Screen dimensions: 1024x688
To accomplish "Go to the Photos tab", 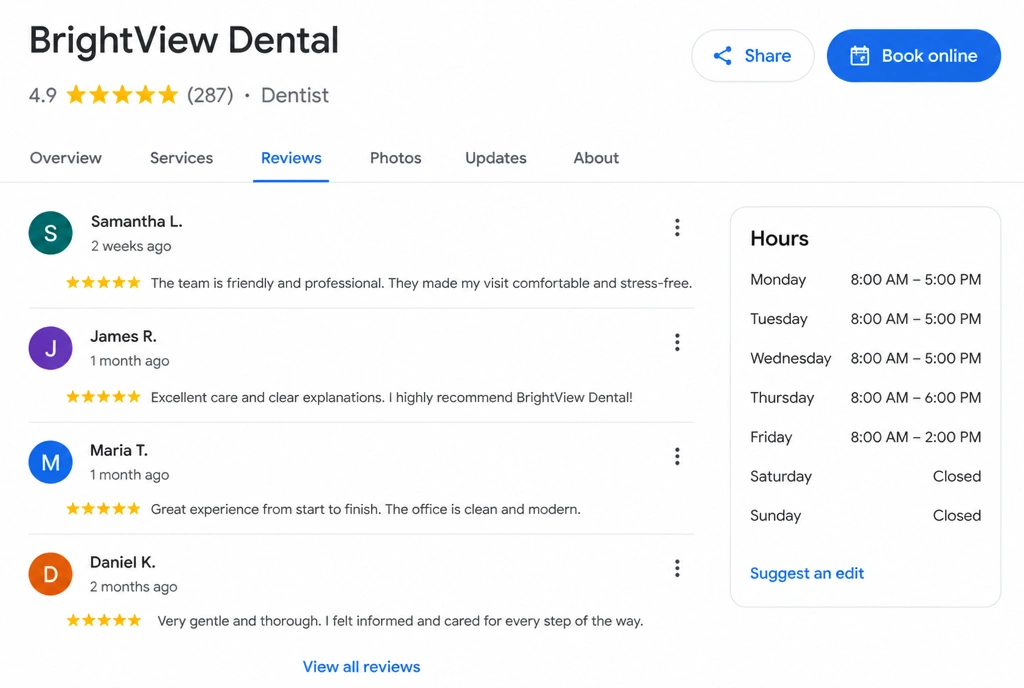I will click(396, 158).
